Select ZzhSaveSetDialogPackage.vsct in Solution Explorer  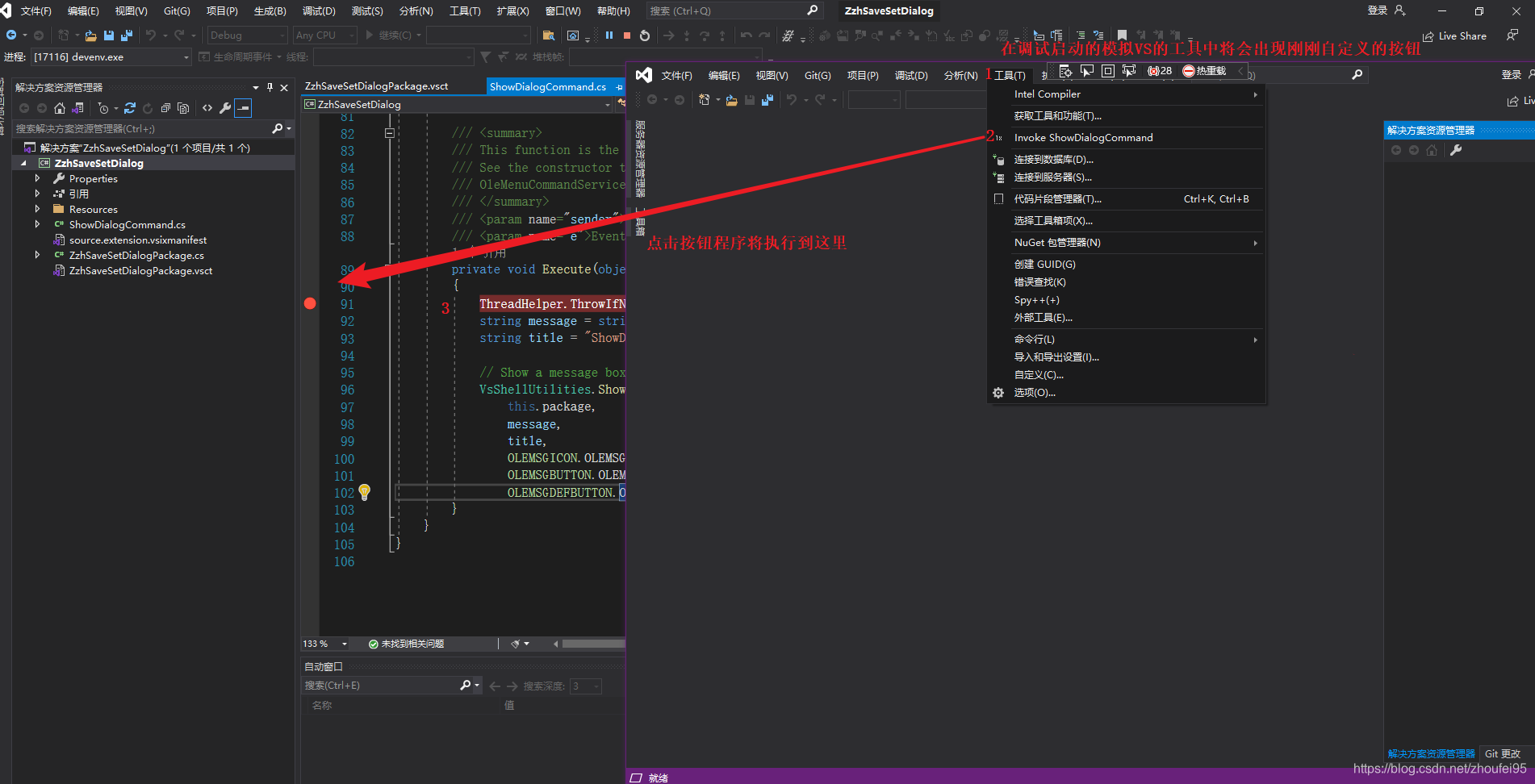(x=141, y=270)
